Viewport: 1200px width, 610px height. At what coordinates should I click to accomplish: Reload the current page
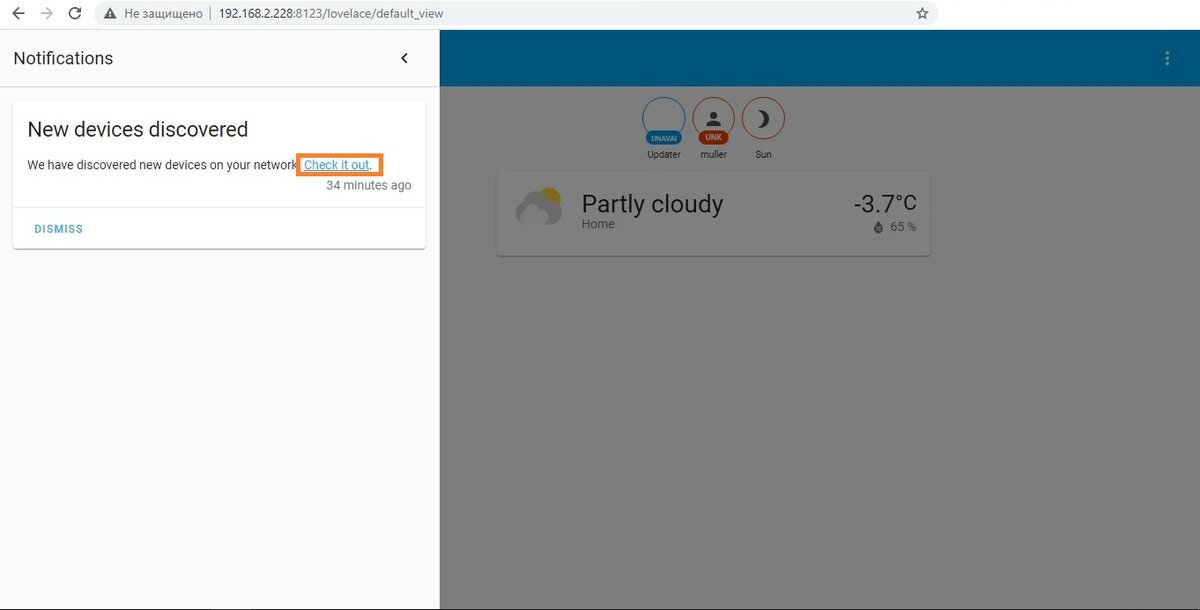75,14
